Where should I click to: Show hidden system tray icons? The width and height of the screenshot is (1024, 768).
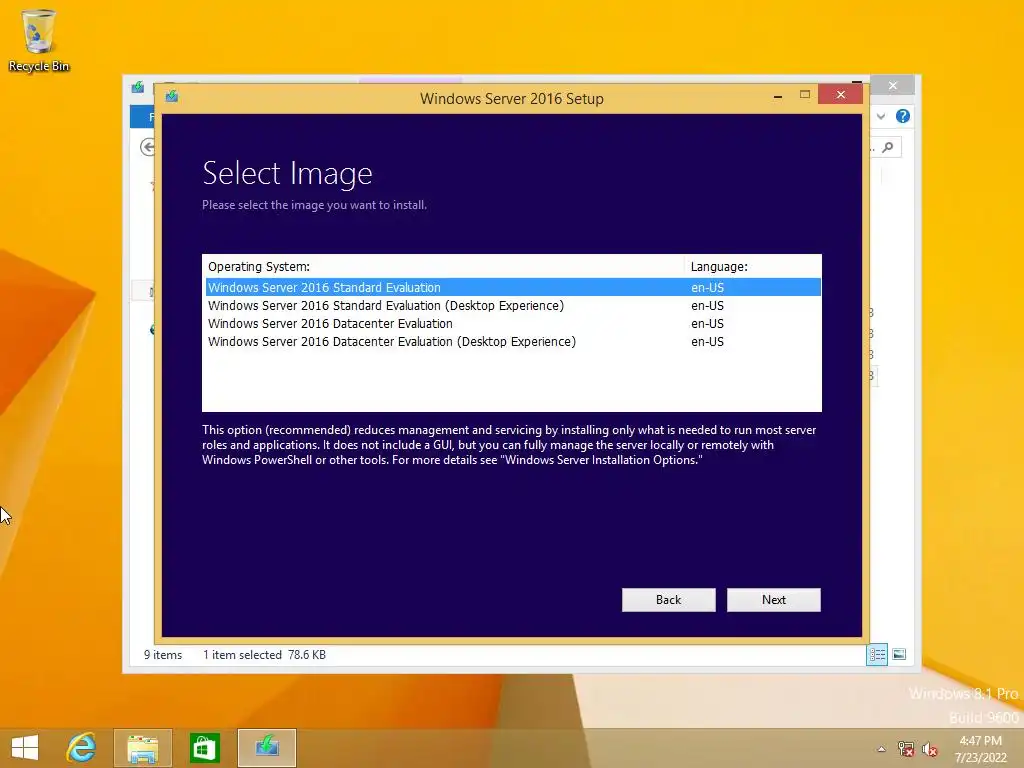tap(882, 749)
